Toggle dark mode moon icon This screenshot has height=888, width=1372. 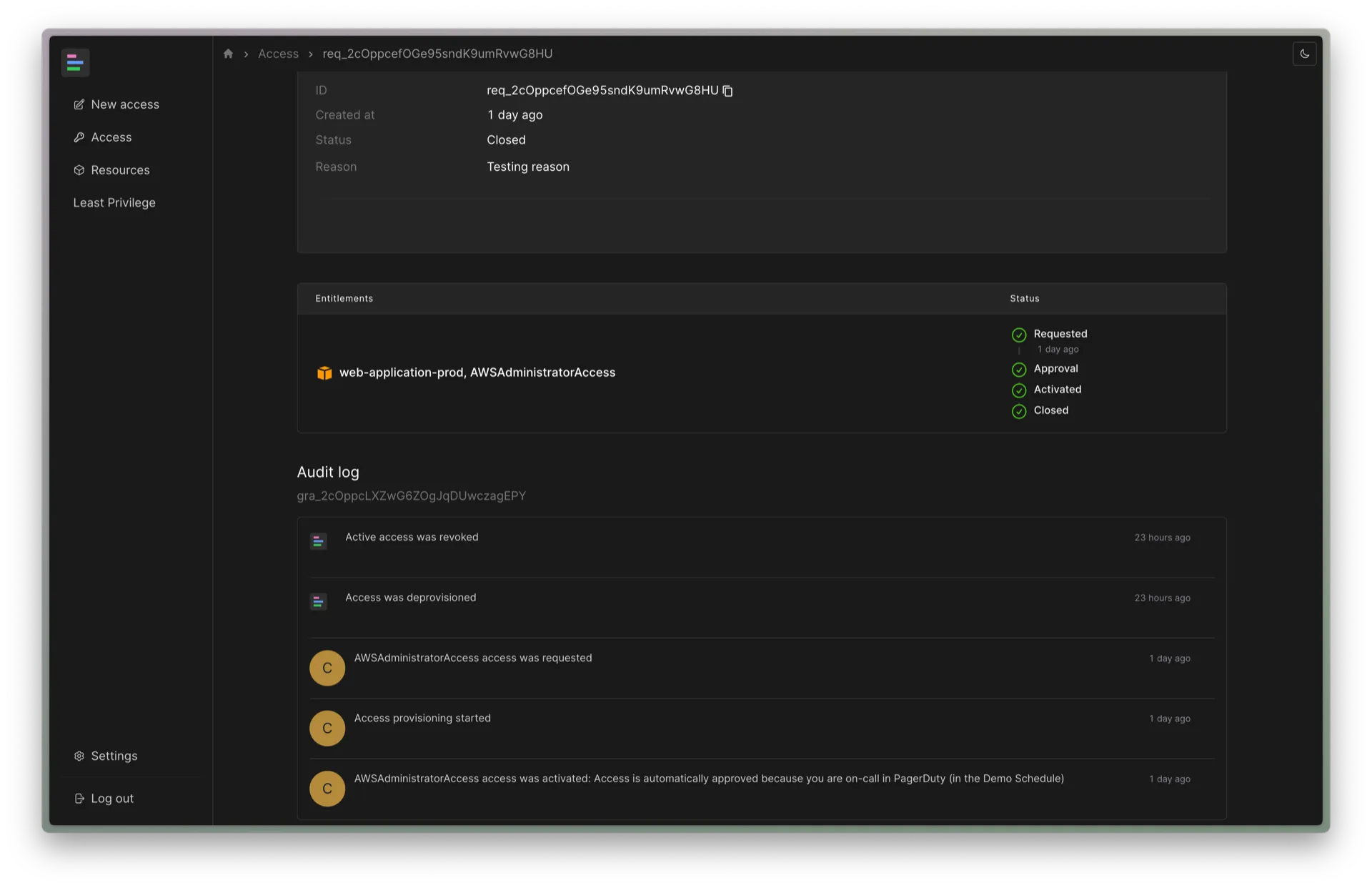1304,54
